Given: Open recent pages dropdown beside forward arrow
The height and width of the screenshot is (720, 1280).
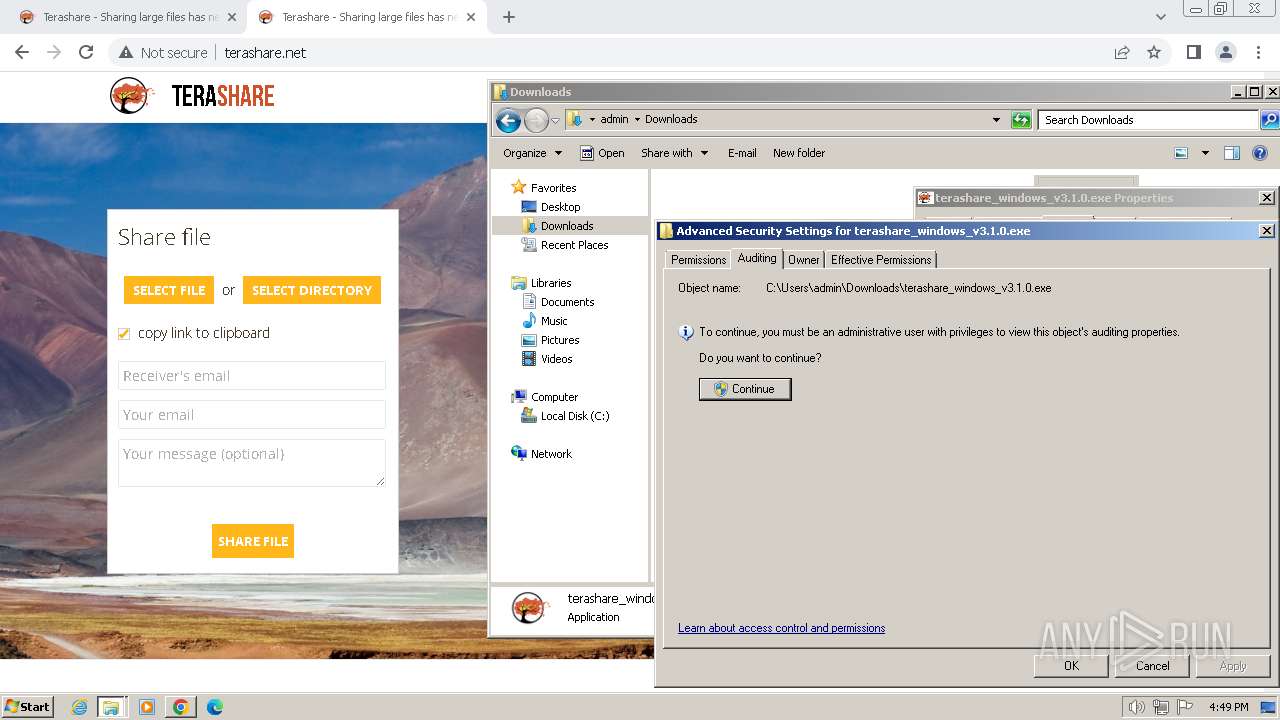Looking at the screenshot, I should coord(556,120).
